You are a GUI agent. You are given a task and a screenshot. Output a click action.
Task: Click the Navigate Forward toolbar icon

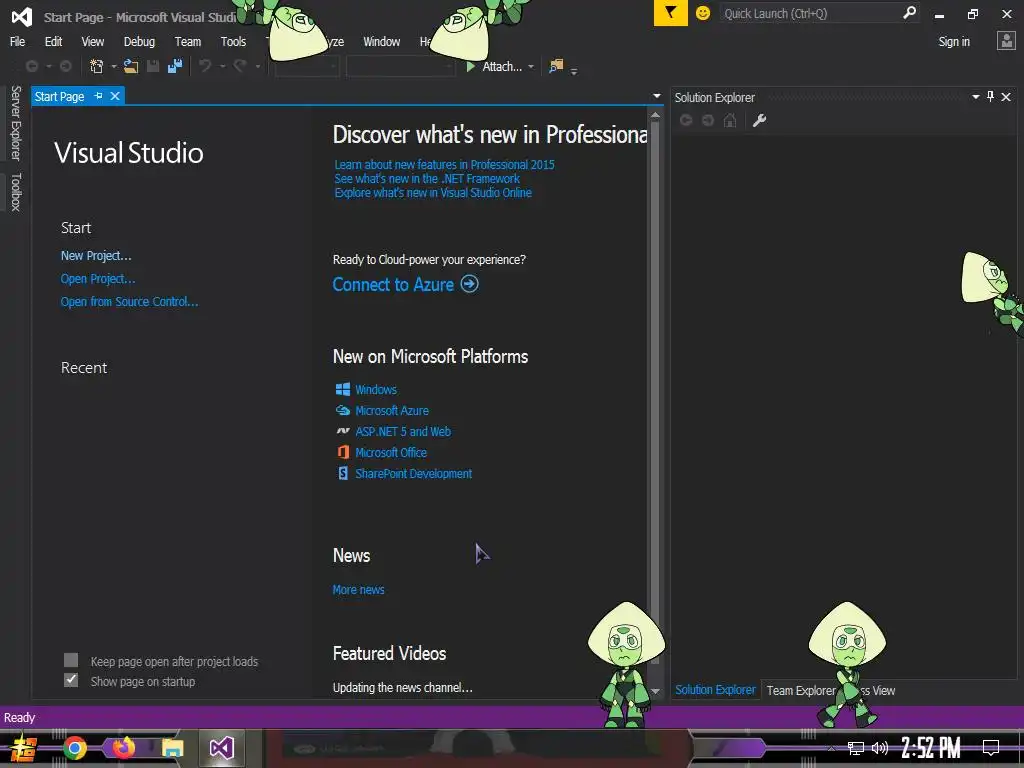pyautogui.click(x=65, y=66)
